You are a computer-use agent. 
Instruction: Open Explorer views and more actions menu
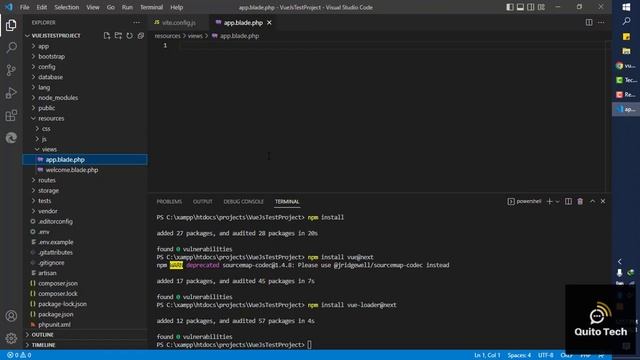(x=137, y=22)
